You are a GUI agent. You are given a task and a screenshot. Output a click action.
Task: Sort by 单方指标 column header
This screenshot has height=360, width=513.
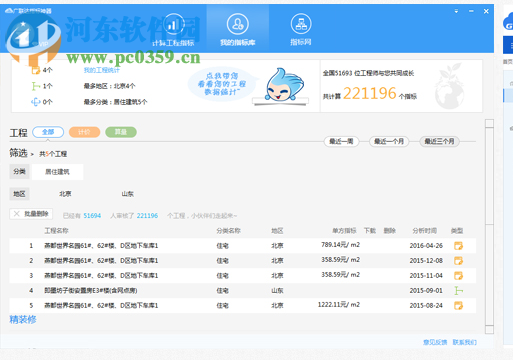(344, 231)
